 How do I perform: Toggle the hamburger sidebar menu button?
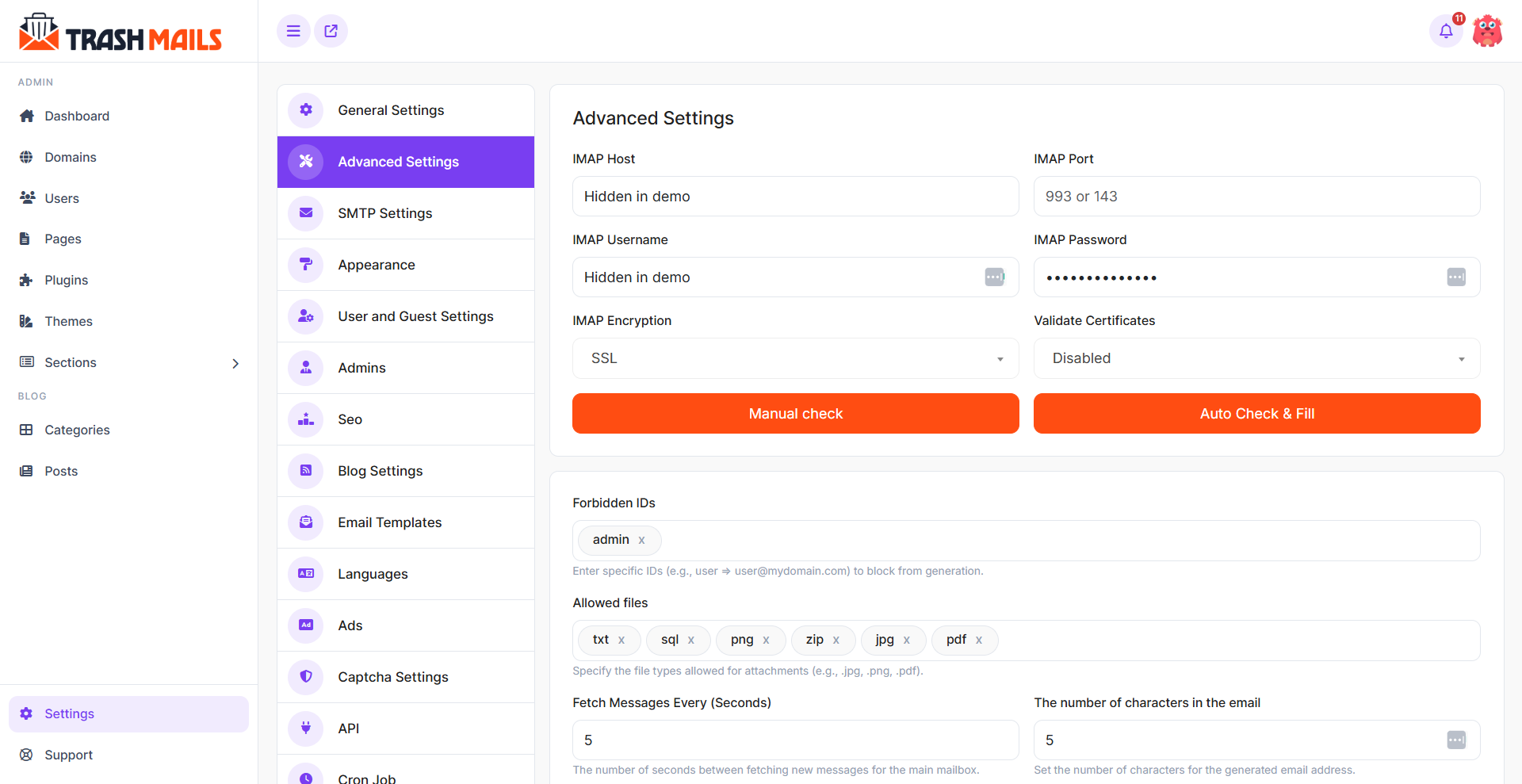click(x=293, y=31)
